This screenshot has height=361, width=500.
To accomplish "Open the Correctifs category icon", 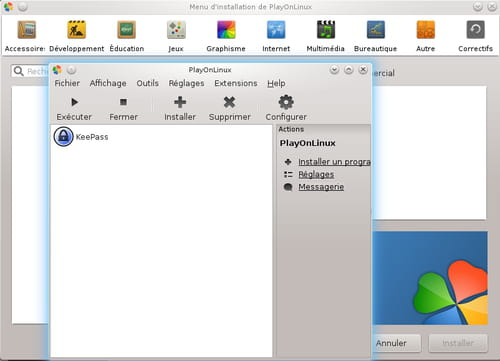I will tap(475, 30).
